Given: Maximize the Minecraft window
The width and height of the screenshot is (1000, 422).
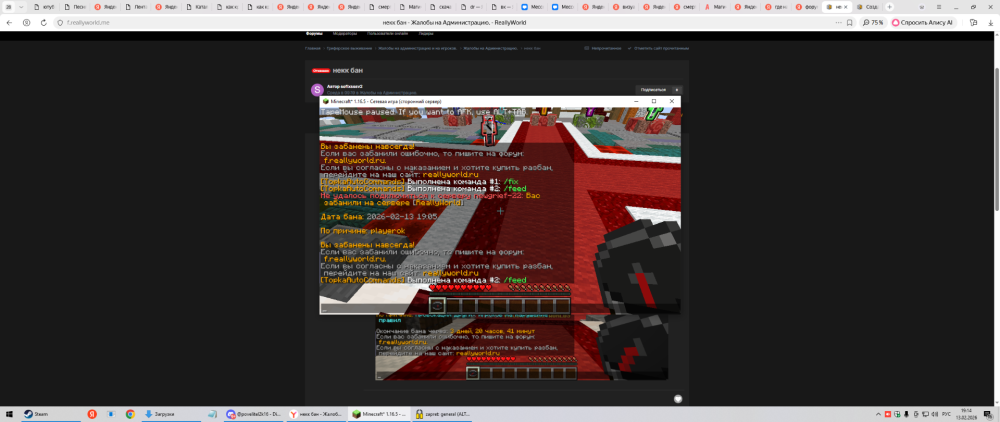Looking at the screenshot, I should tap(654, 101).
